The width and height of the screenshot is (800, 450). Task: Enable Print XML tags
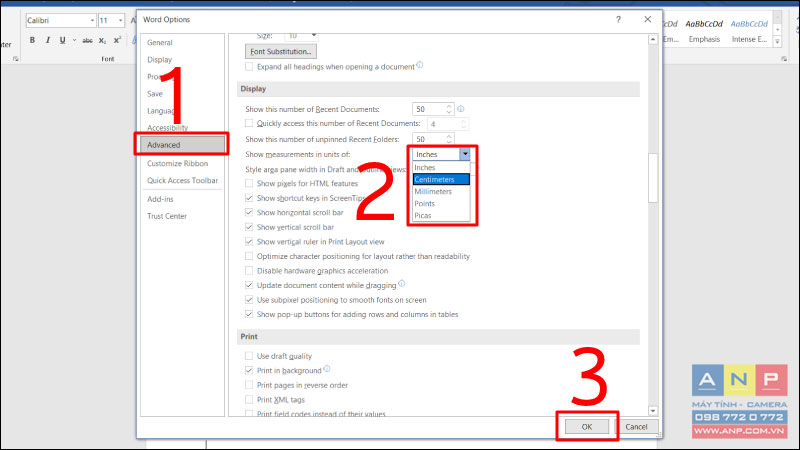point(249,399)
